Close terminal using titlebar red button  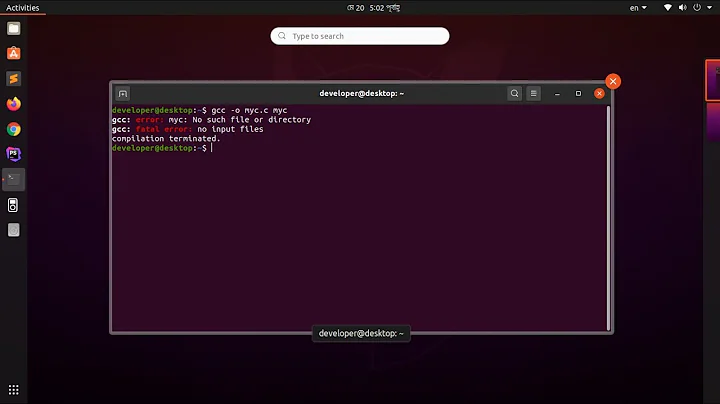599,94
